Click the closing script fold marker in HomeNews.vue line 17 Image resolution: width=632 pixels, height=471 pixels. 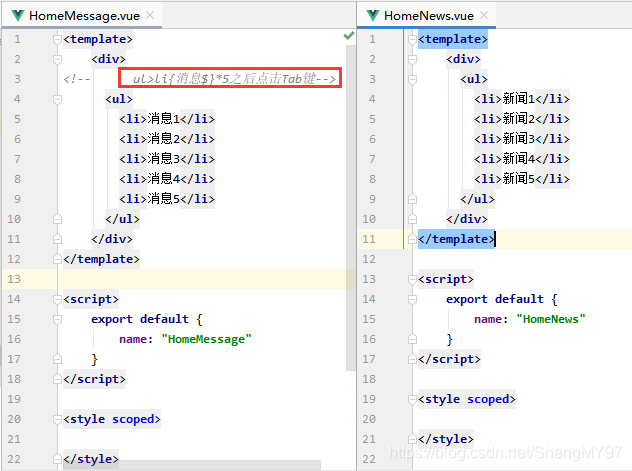point(412,359)
